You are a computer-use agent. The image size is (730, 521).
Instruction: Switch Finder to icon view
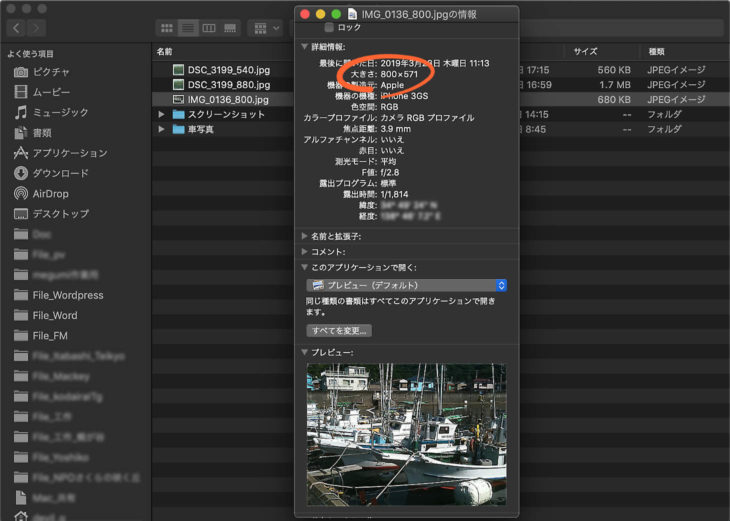click(x=167, y=28)
